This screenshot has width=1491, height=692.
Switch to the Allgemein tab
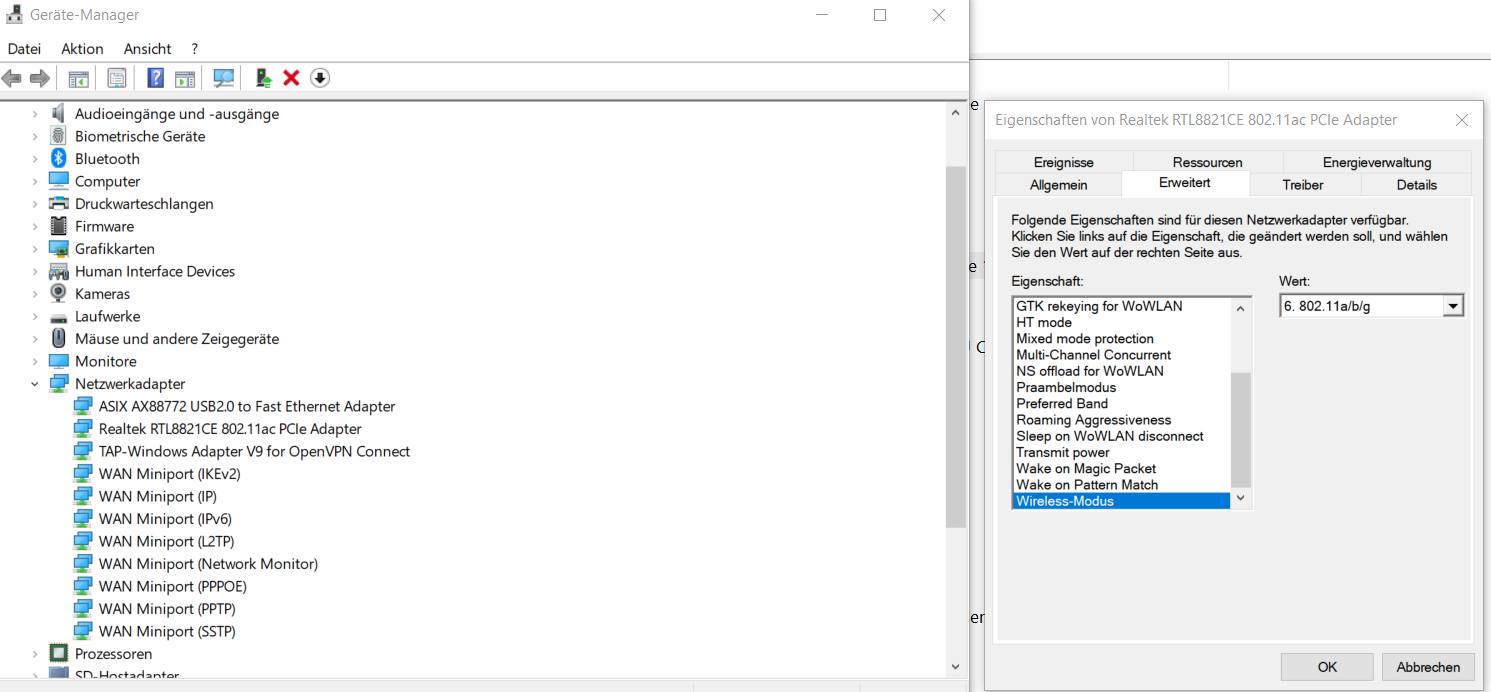point(1058,185)
